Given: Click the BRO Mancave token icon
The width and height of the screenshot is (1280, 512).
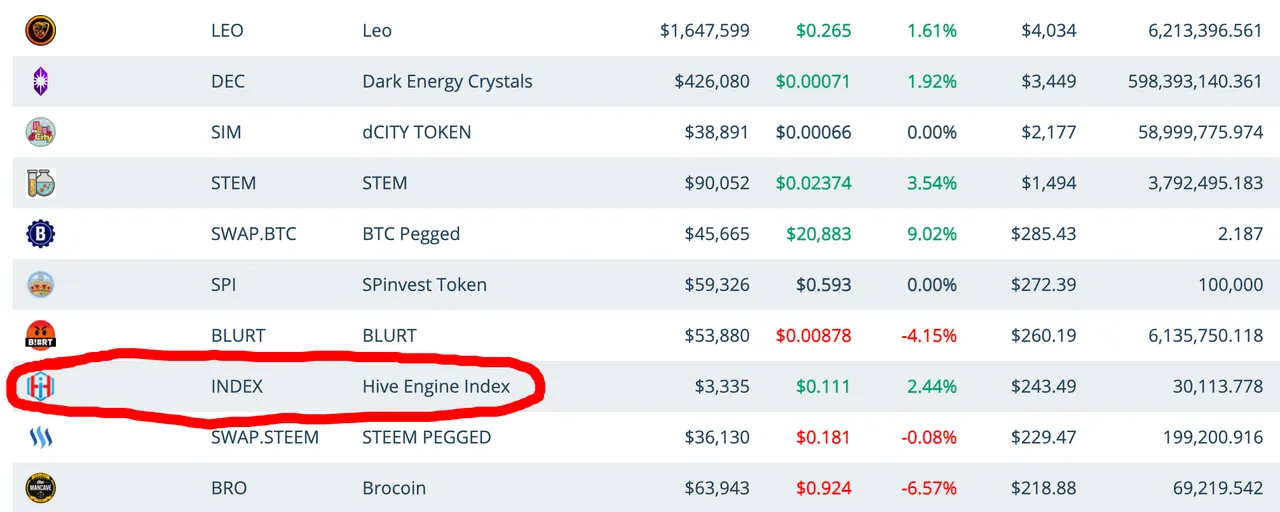Looking at the screenshot, I should pos(40,488).
